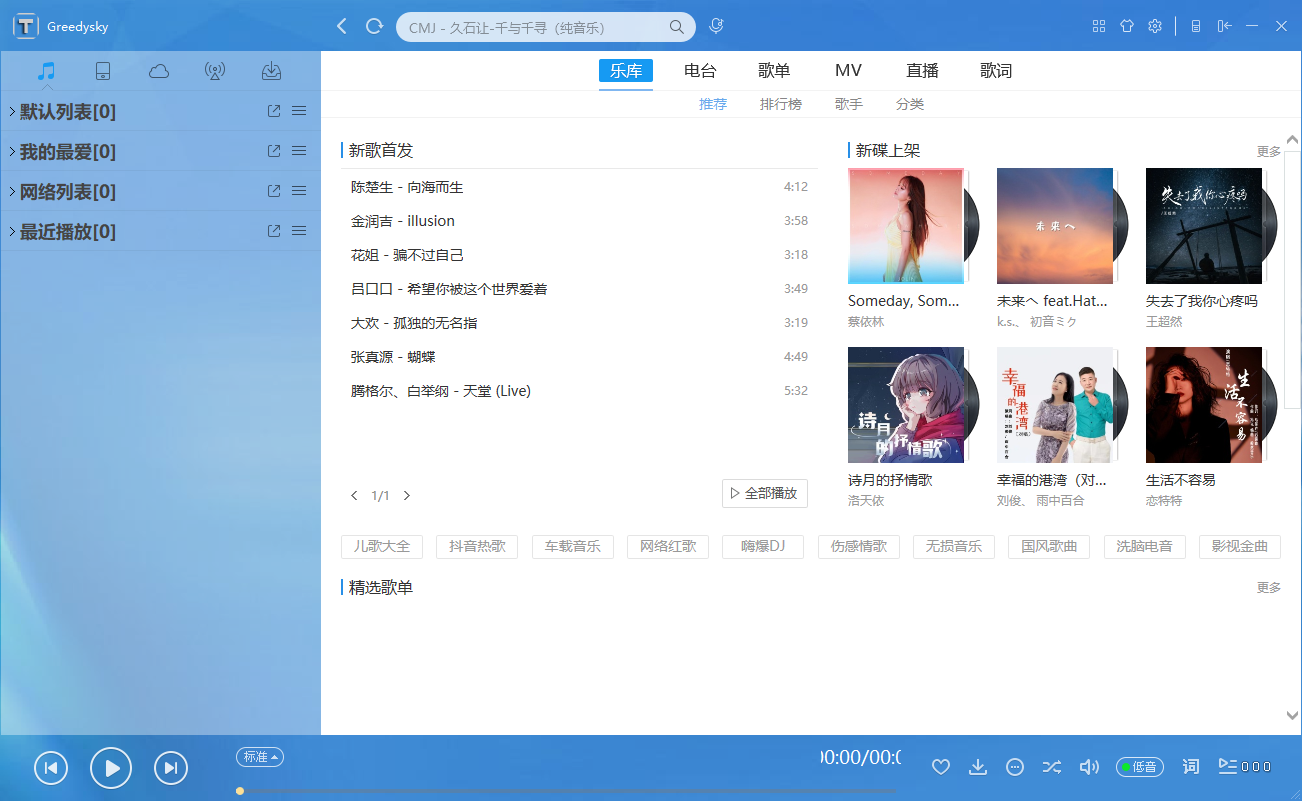
Task: Open the 最近播放 hamburger menu
Action: pyautogui.click(x=299, y=231)
